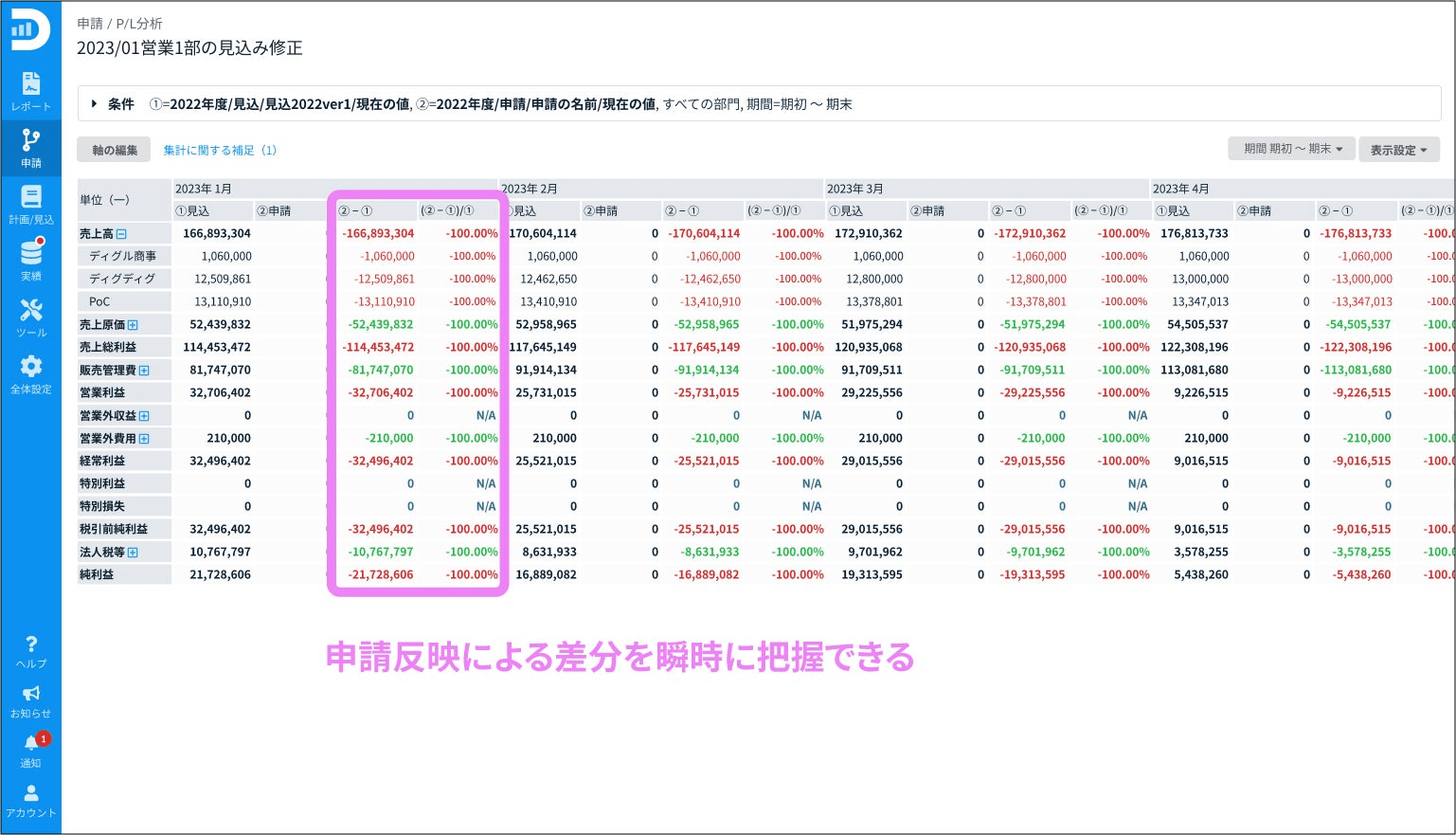Click the 申請 breadcrumb link
The width and height of the screenshot is (1456, 835).
(x=90, y=23)
